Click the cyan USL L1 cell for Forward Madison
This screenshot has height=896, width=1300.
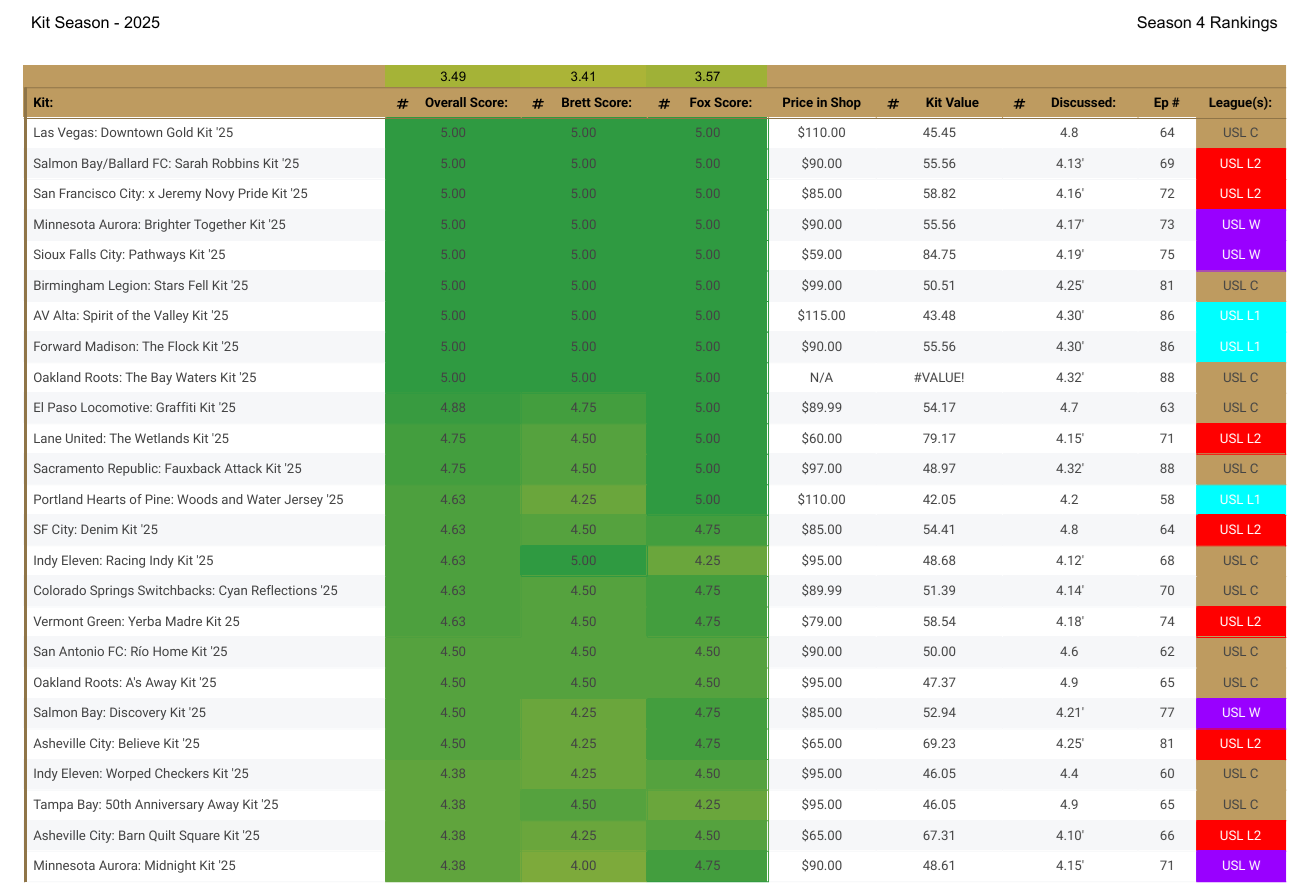(1240, 347)
